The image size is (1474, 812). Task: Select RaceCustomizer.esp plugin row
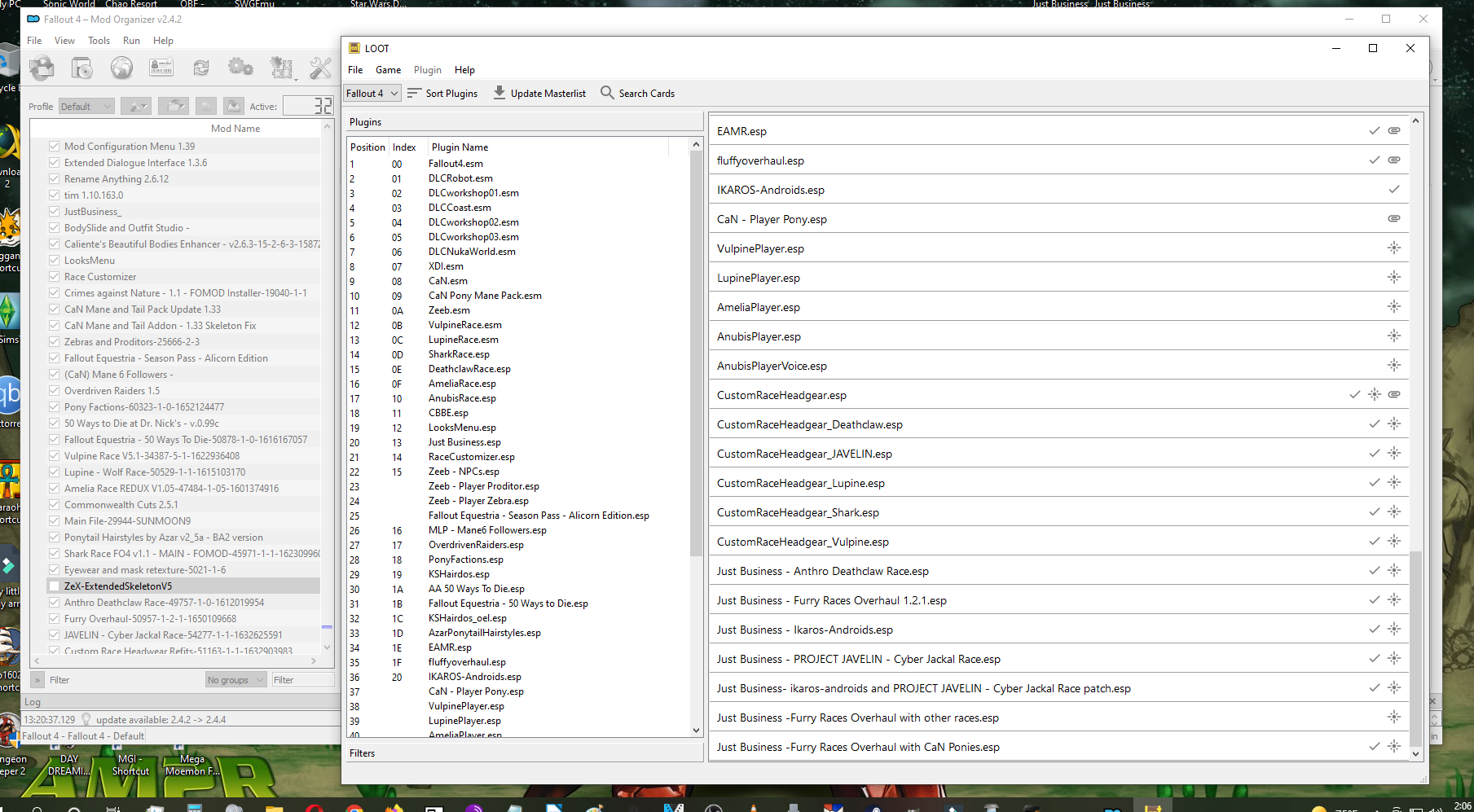point(517,457)
